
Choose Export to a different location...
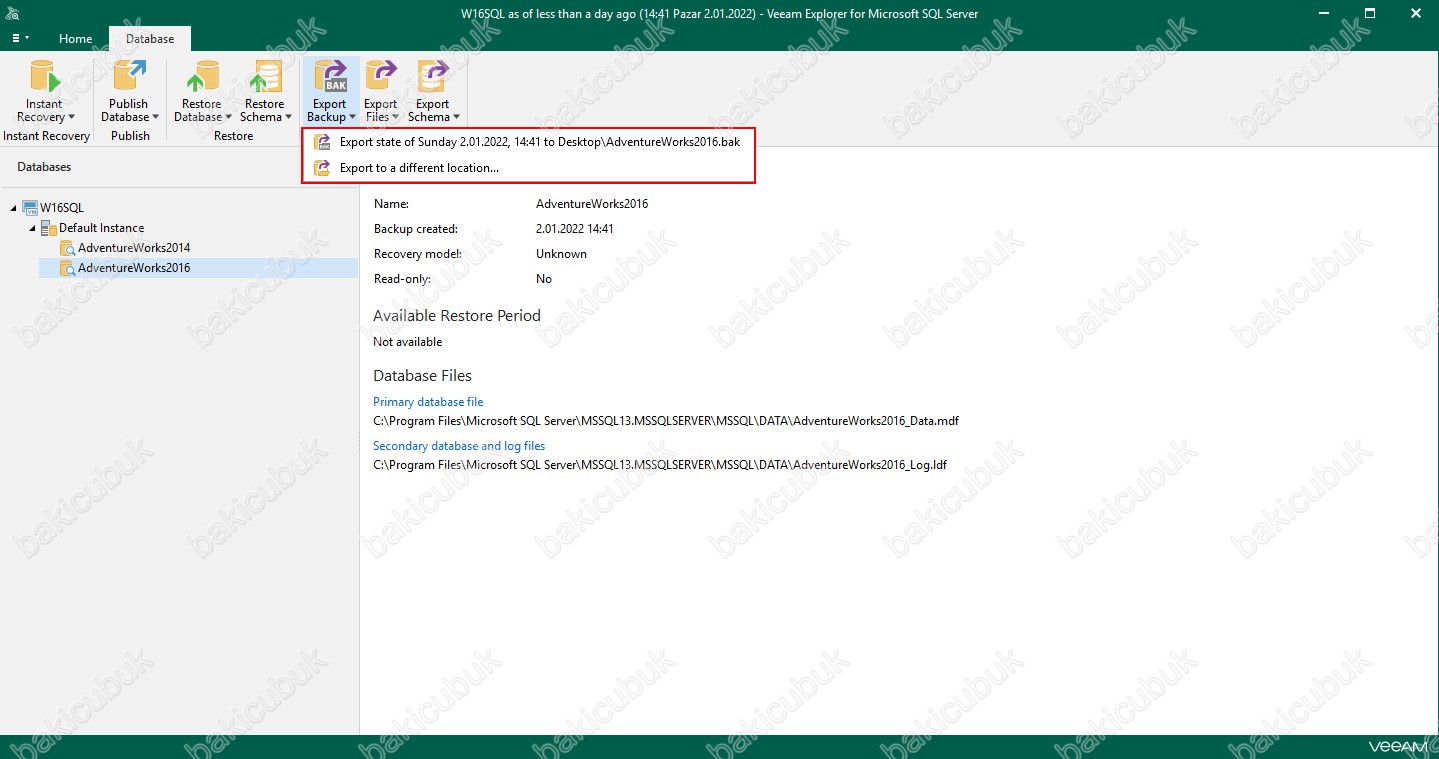point(528,168)
